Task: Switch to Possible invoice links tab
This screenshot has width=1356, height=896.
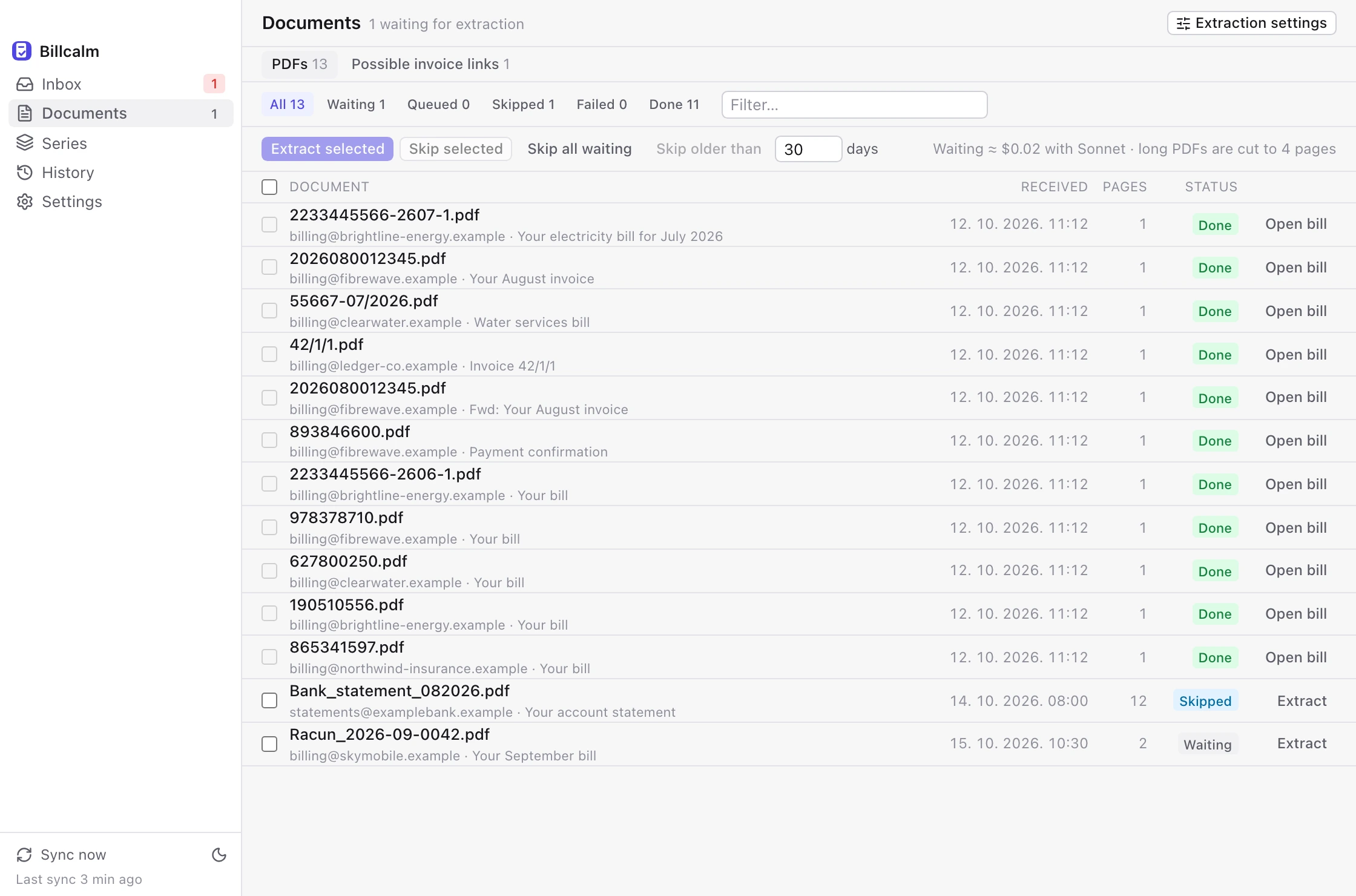Action: [x=430, y=64]
